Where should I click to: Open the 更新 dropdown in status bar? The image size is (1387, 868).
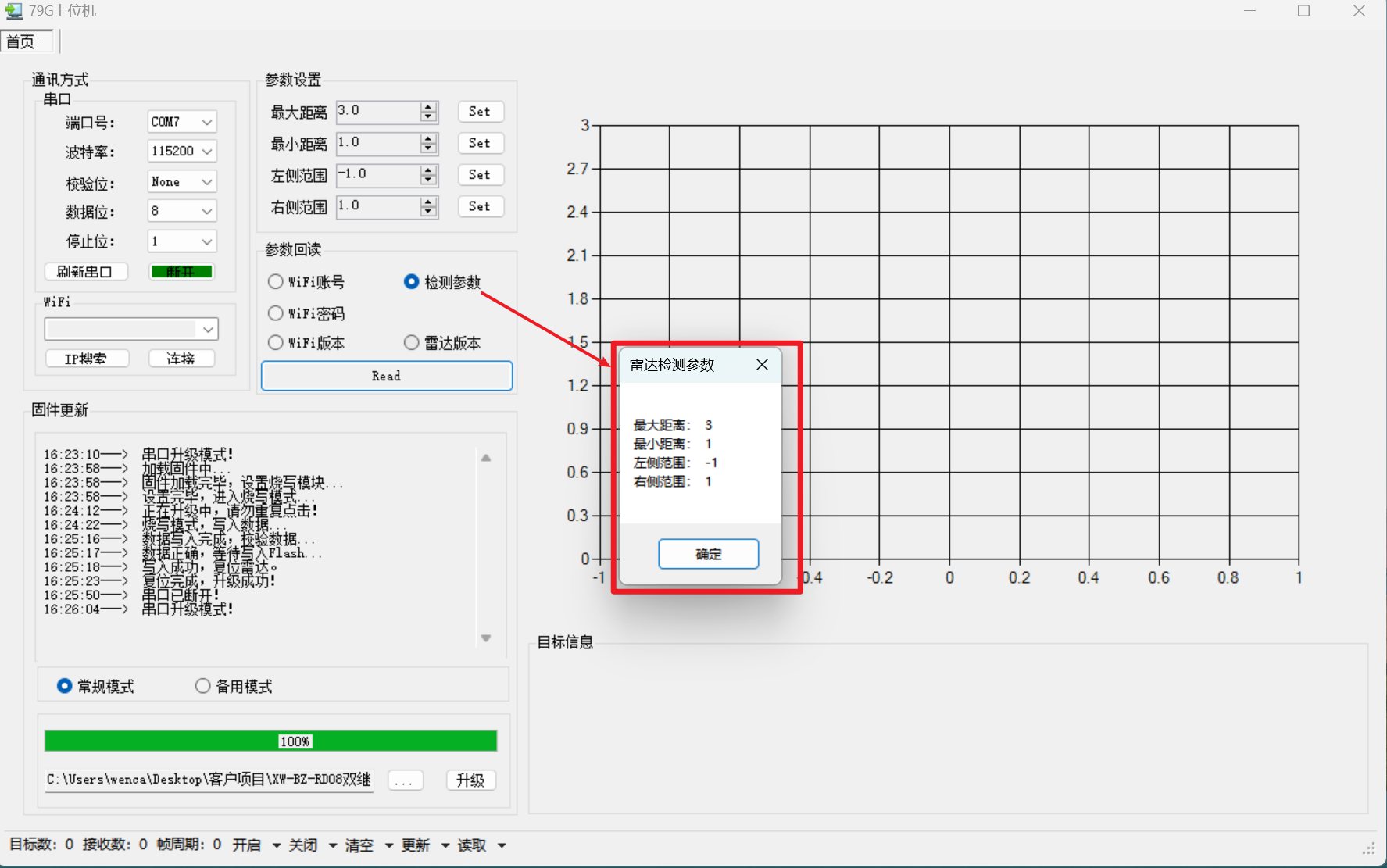click(x=445, y=845)
